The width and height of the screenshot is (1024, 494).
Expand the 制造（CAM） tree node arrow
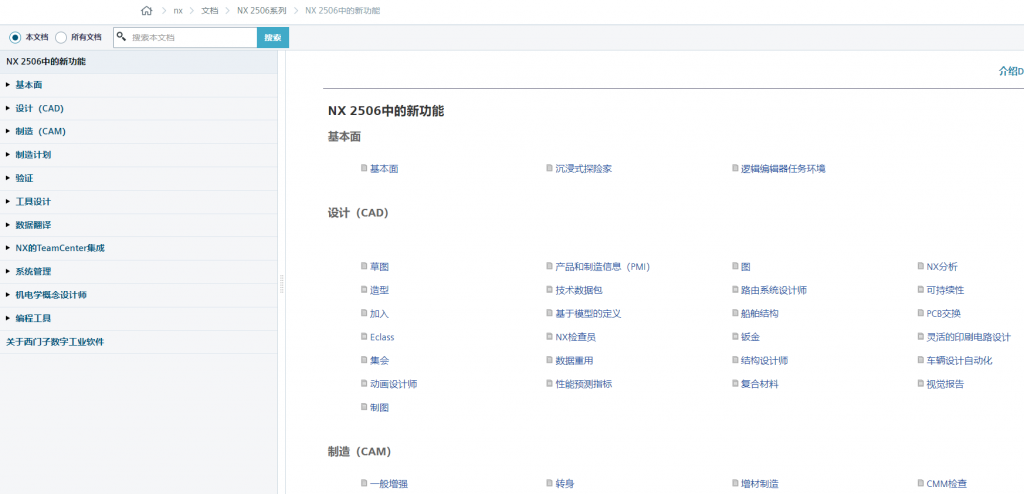tap(8, 131)
